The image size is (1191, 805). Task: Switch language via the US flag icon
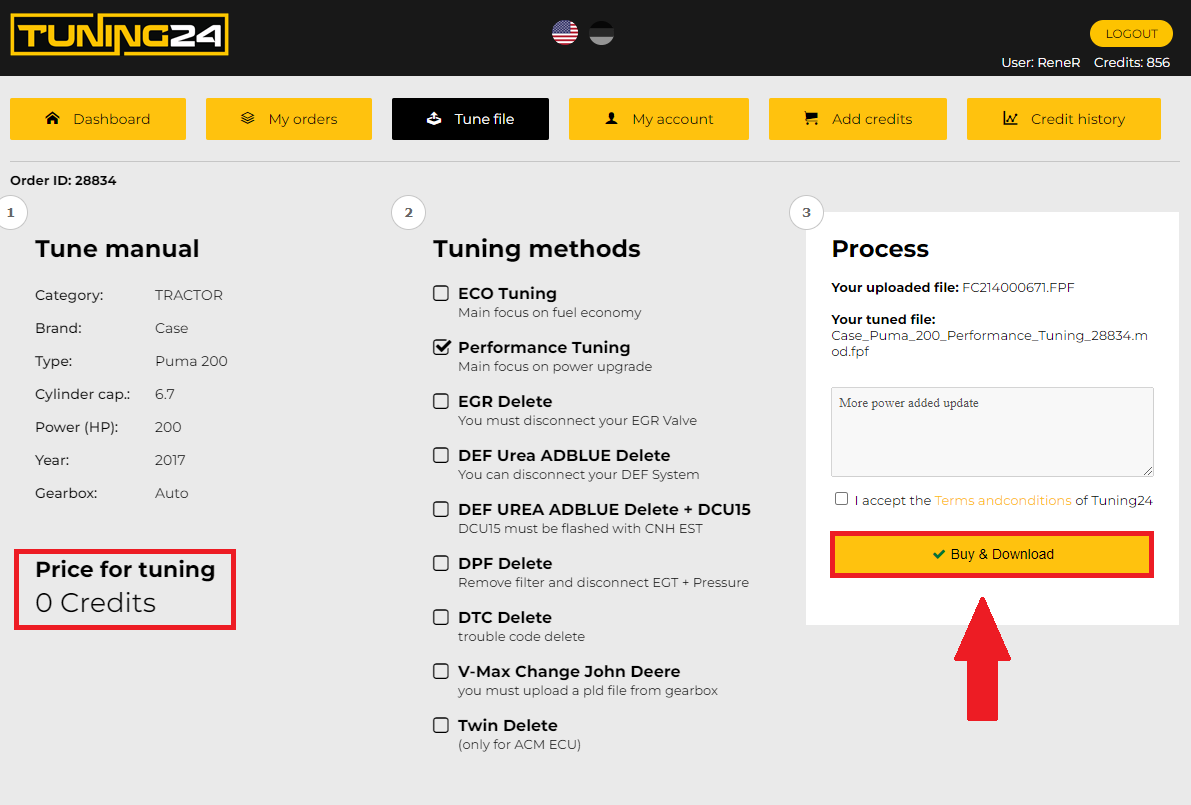pos(564,33)
